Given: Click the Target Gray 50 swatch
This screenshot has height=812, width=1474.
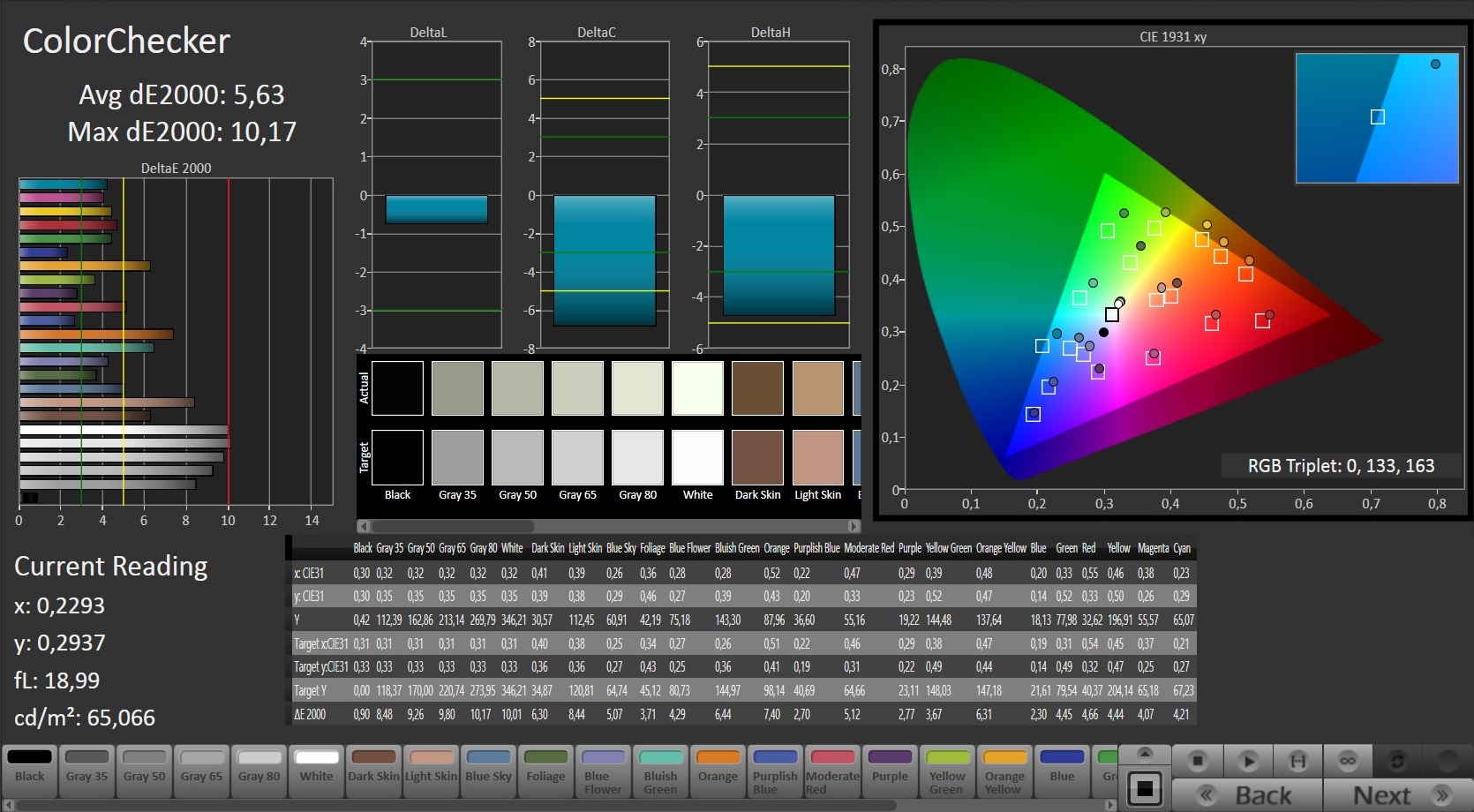Looking at the screenshot, I should [x=517, y=457].
